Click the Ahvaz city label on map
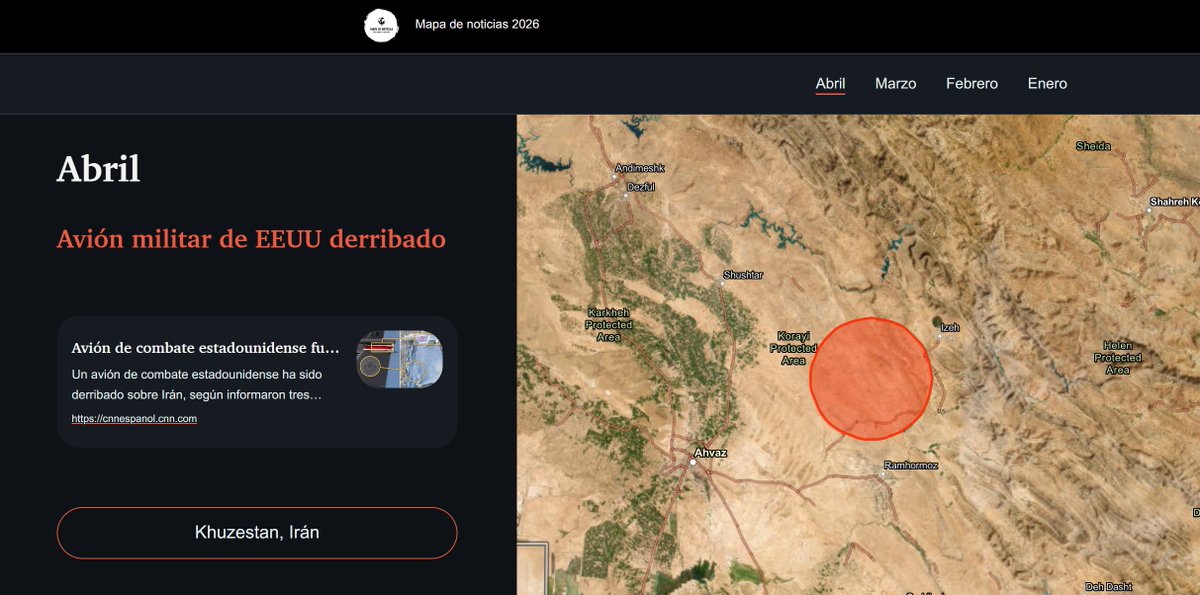The image size is (1200, 595). (x=710, y=453)
